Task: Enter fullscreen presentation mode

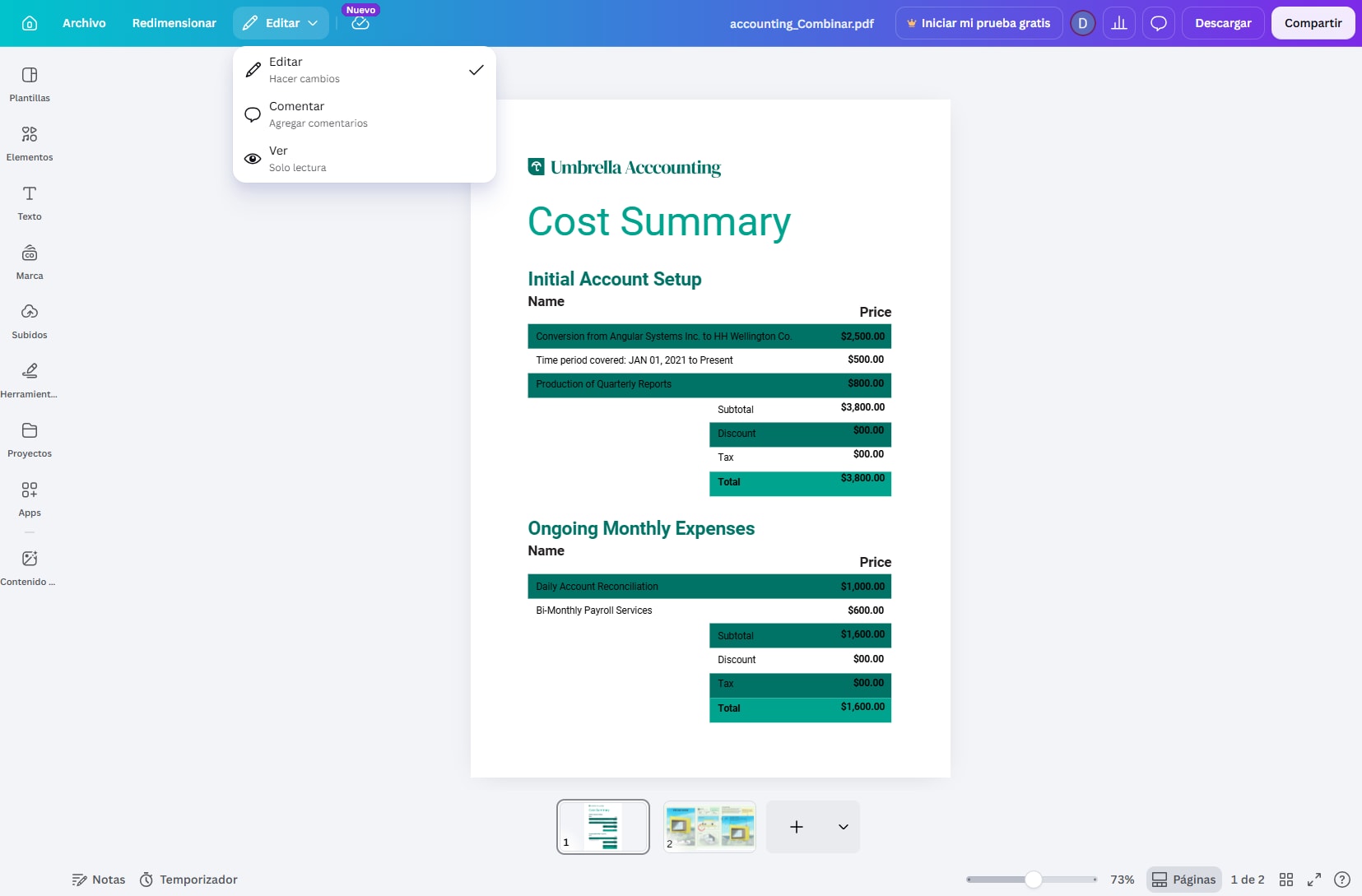Action: 1314,880
